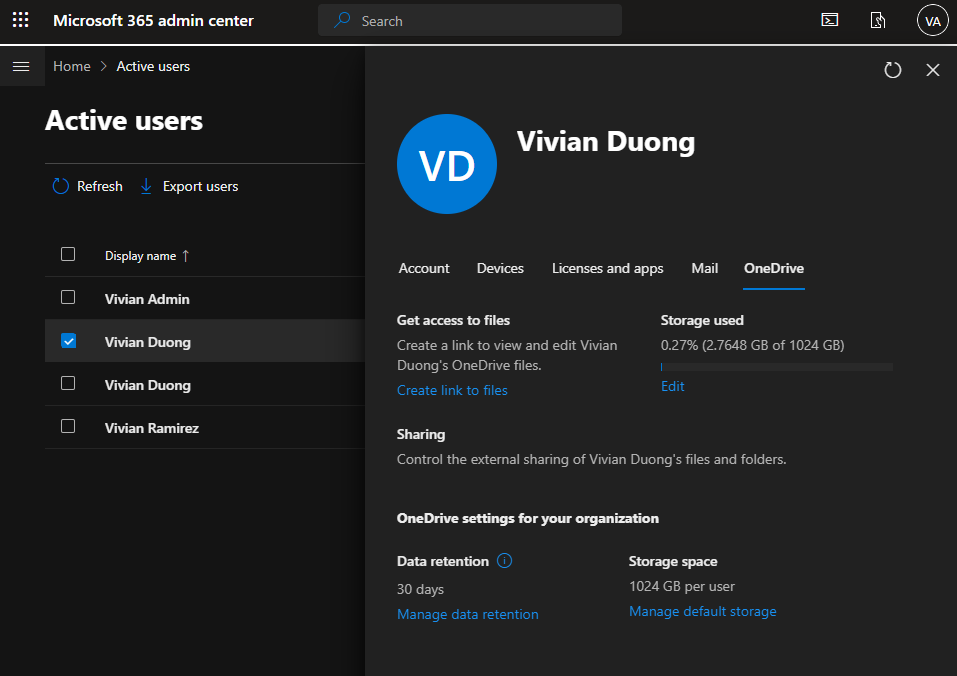The image size is (957, 676).
Task: Open the Licenses and apps tab
Action: pyautogui.click(x=607, y=268)
